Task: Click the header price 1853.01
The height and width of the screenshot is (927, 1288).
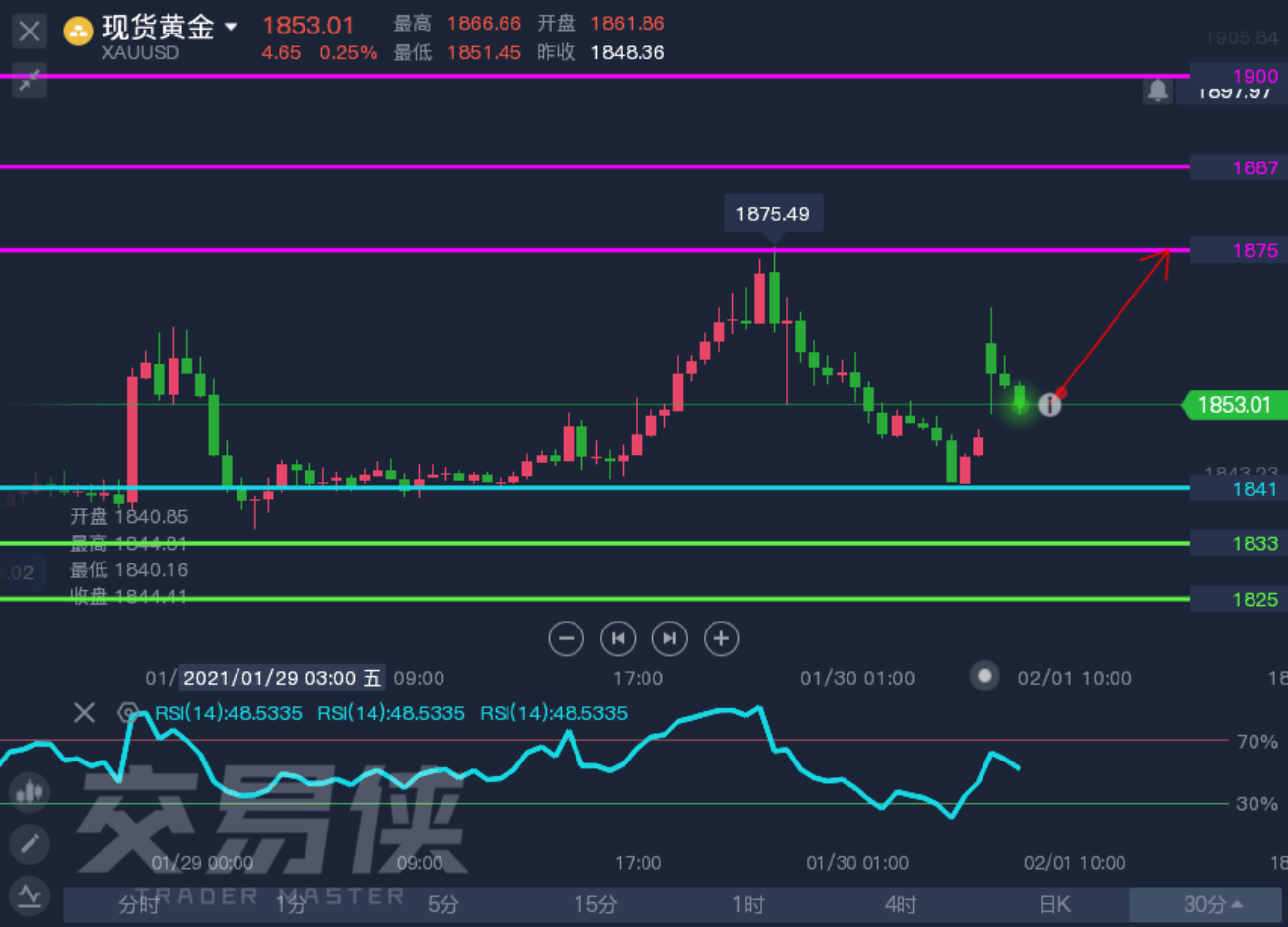Action: click(307, 25)
